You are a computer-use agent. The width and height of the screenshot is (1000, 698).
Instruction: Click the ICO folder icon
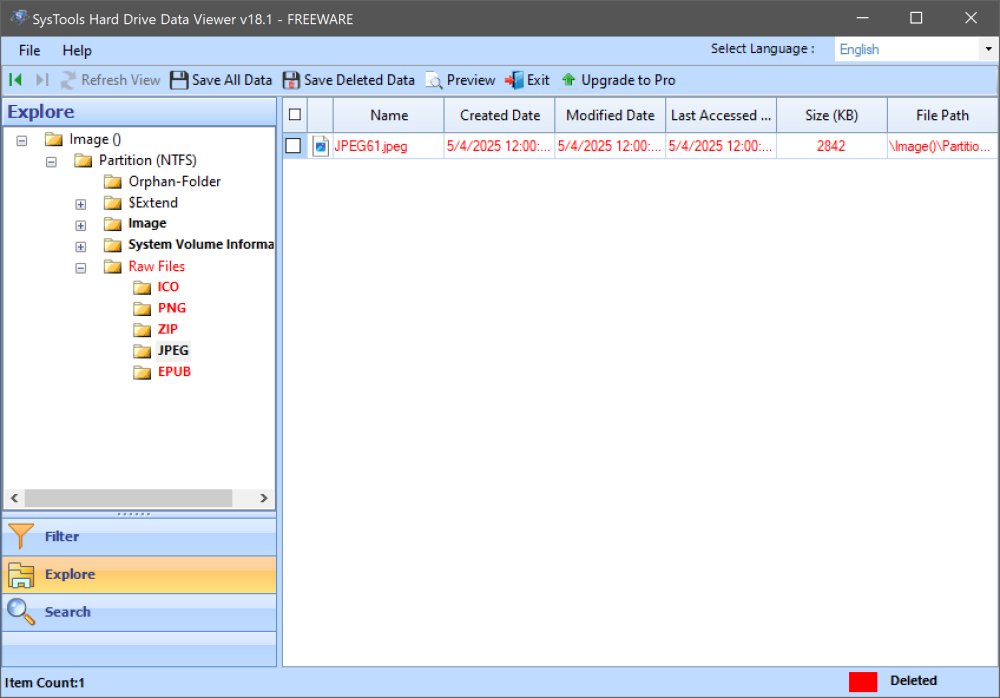tap(142, 287)
